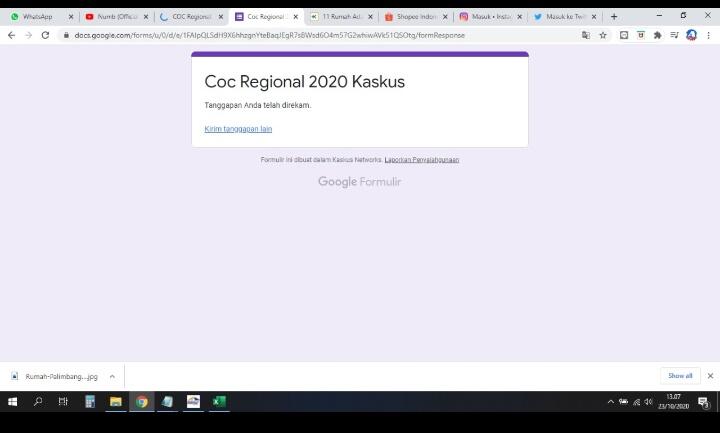Screen dimensions: 720x433
Task: Go back using the browser back arrow
Action: tap(11, 35)
